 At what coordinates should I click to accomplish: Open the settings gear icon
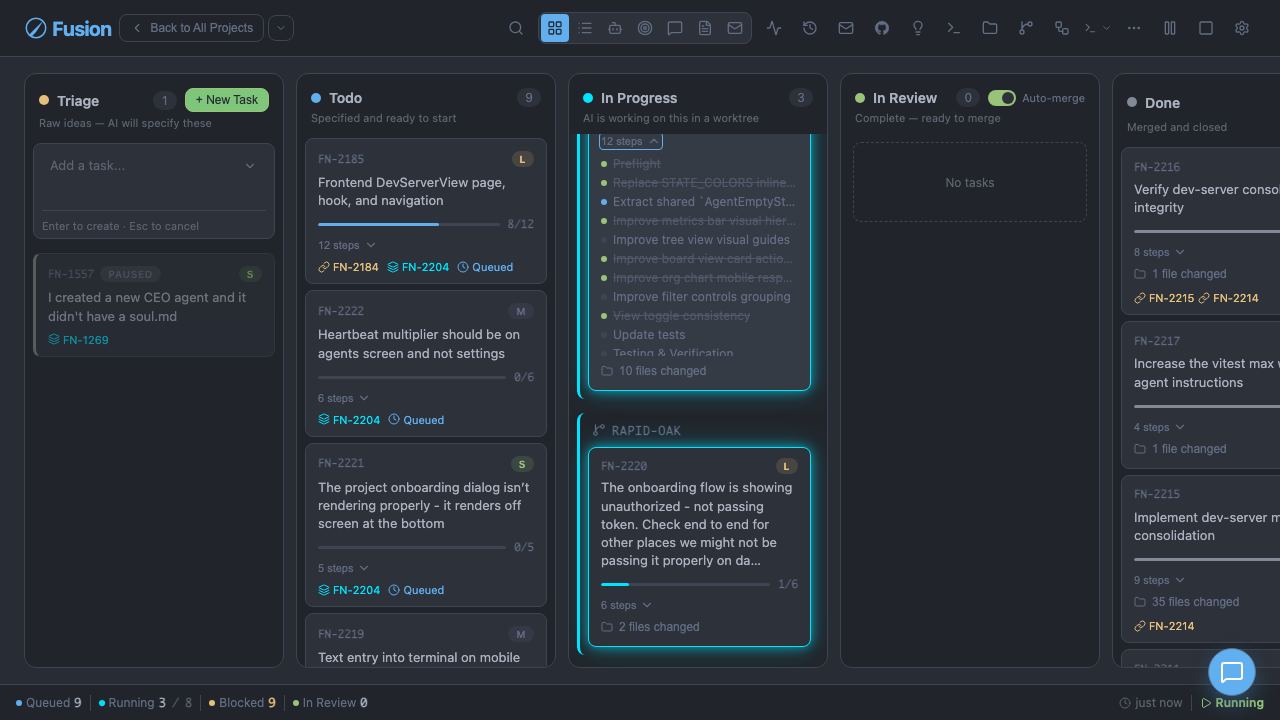pyautogui.click(x=1242, y=28)
